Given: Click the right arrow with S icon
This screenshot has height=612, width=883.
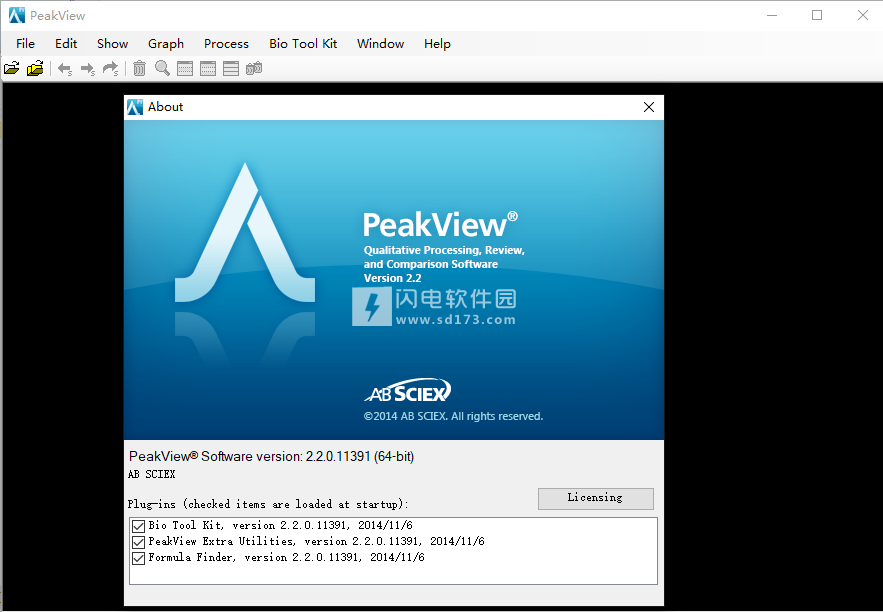Looking at the screenshot, I should pos(88,69).
